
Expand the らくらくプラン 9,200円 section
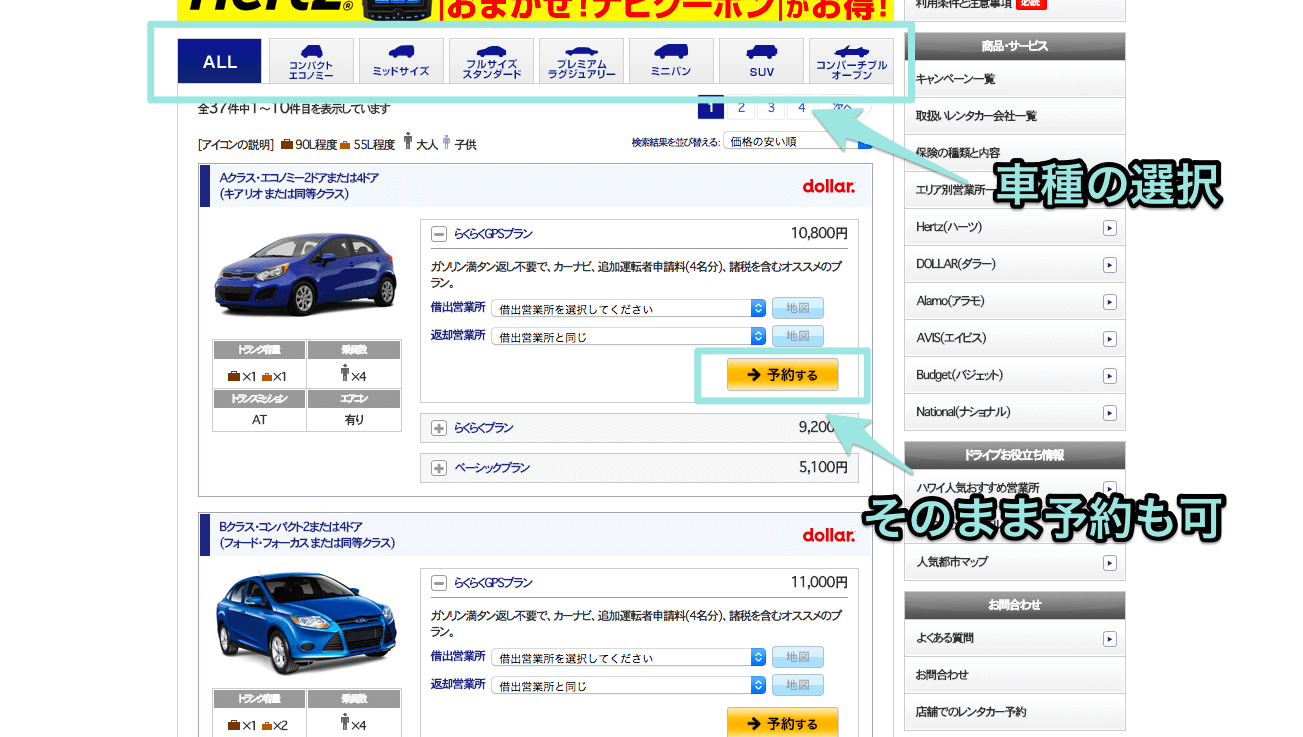coord(438,428)
